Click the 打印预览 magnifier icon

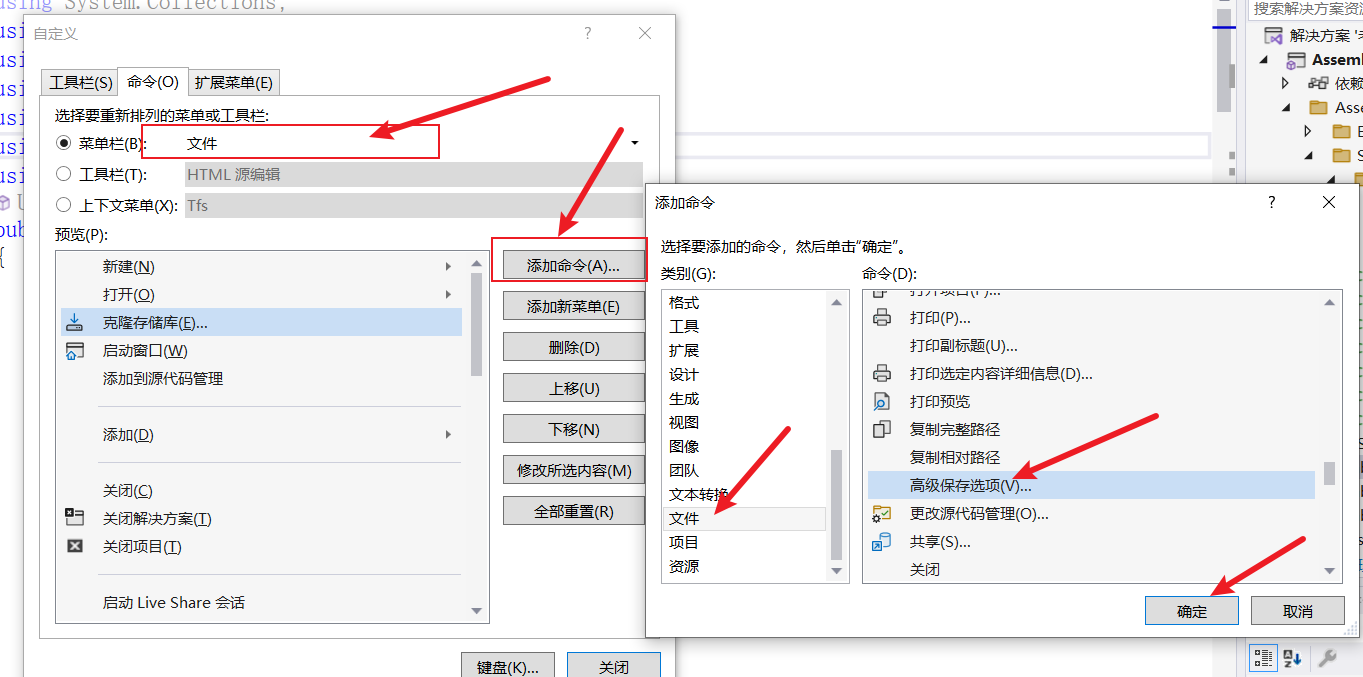coord(882,402)
